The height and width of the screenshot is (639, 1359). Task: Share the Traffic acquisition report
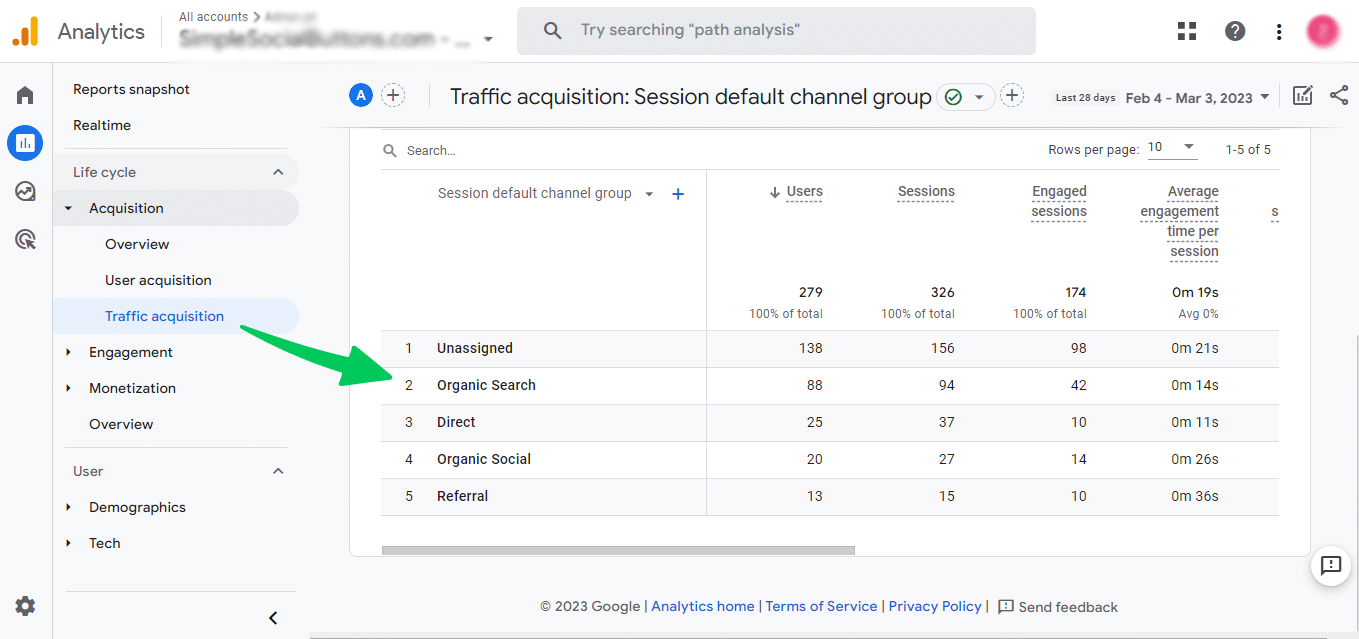(x=1340, y=95)
